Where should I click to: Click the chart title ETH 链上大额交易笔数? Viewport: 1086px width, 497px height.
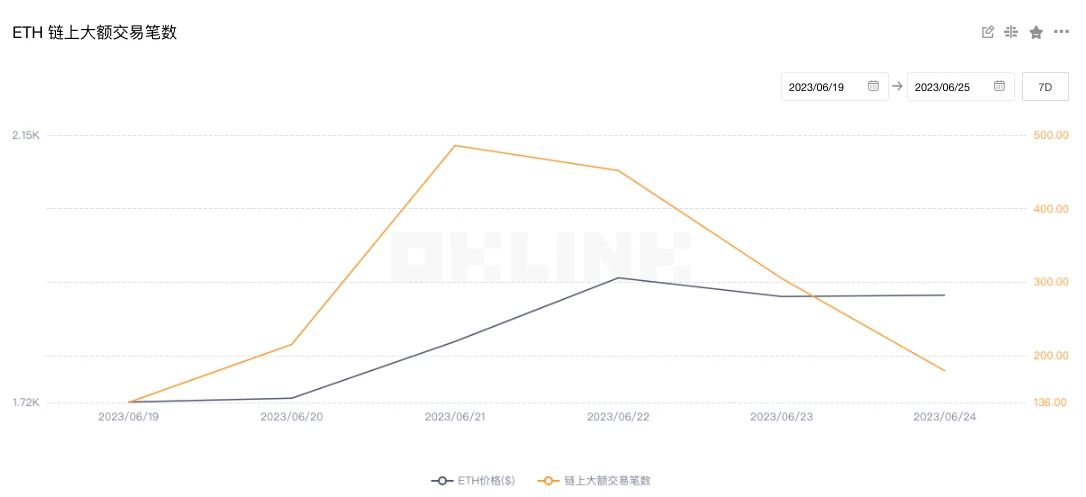coord(94,33)
